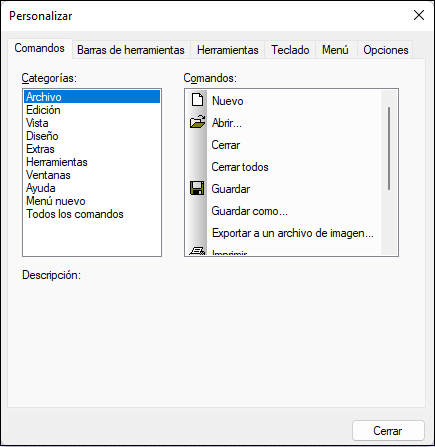Select the Extras category
Viewport: 435px width, 447px height.
(x=92, y=149)
